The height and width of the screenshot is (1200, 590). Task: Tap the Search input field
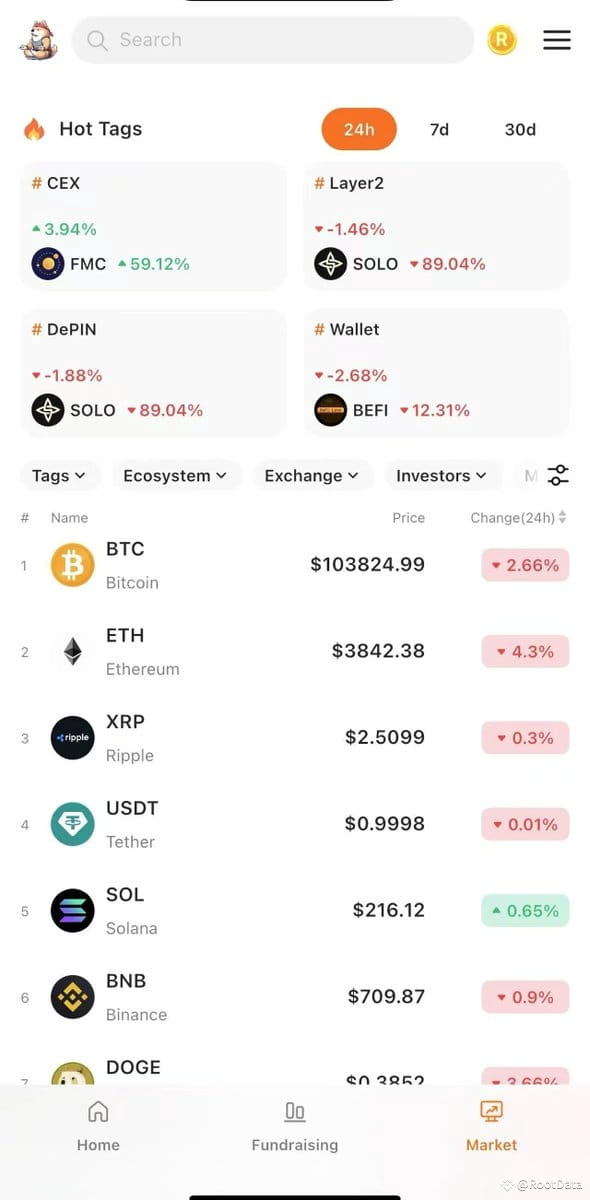click(x=273, y=40)
